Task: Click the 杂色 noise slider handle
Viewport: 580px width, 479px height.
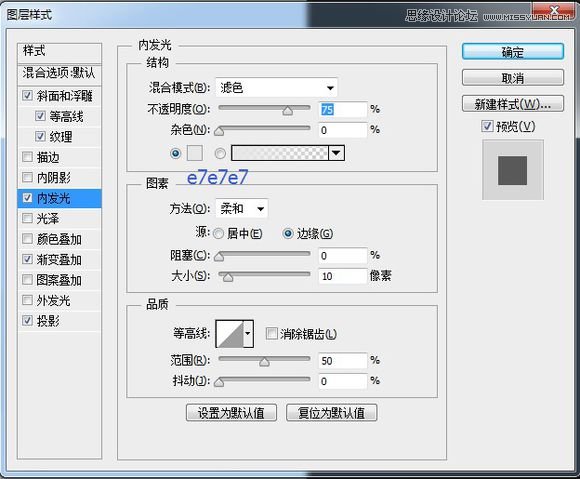Action: (x=219, y=131)
